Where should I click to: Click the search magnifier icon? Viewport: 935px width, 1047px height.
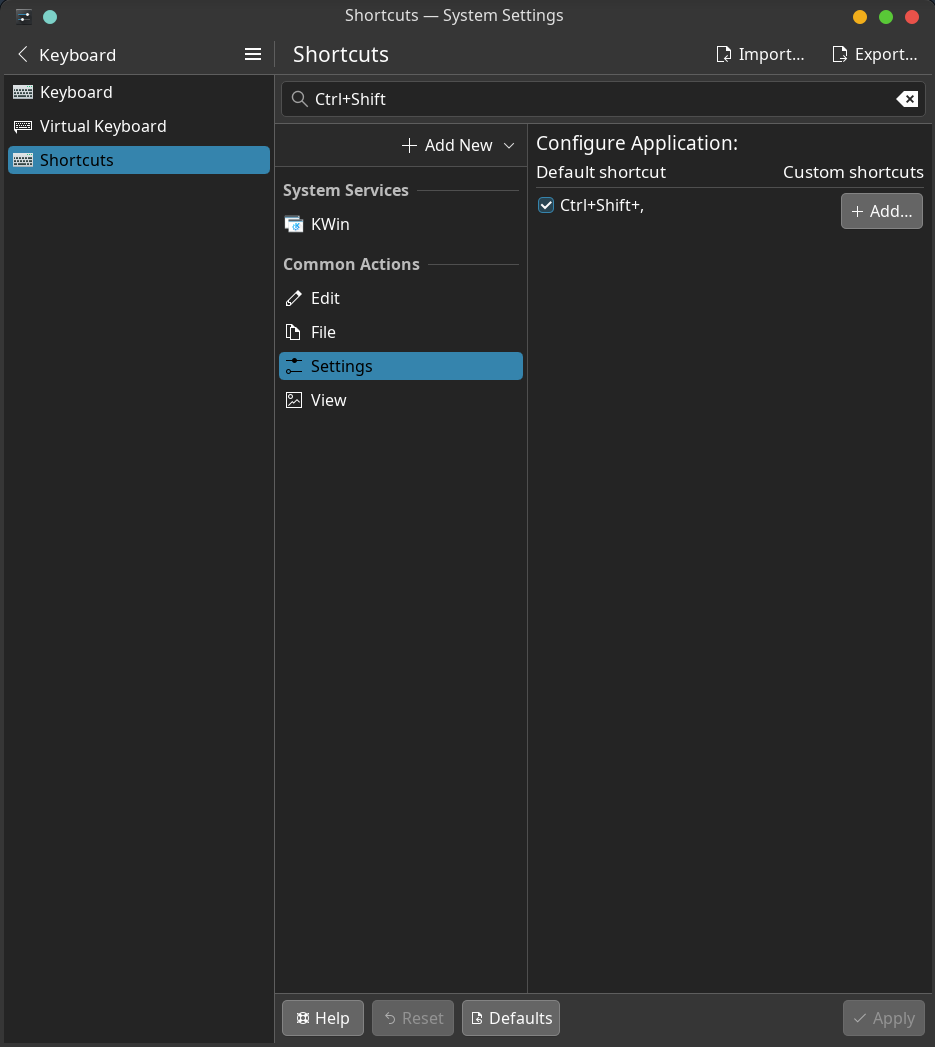pos(300,99)
